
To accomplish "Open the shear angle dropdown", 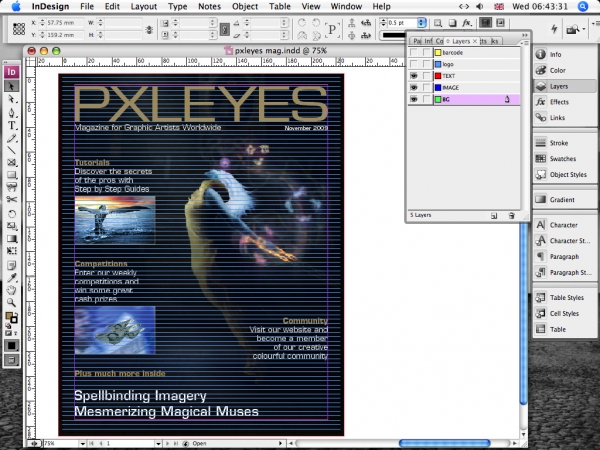I will [x=284, y=36].
